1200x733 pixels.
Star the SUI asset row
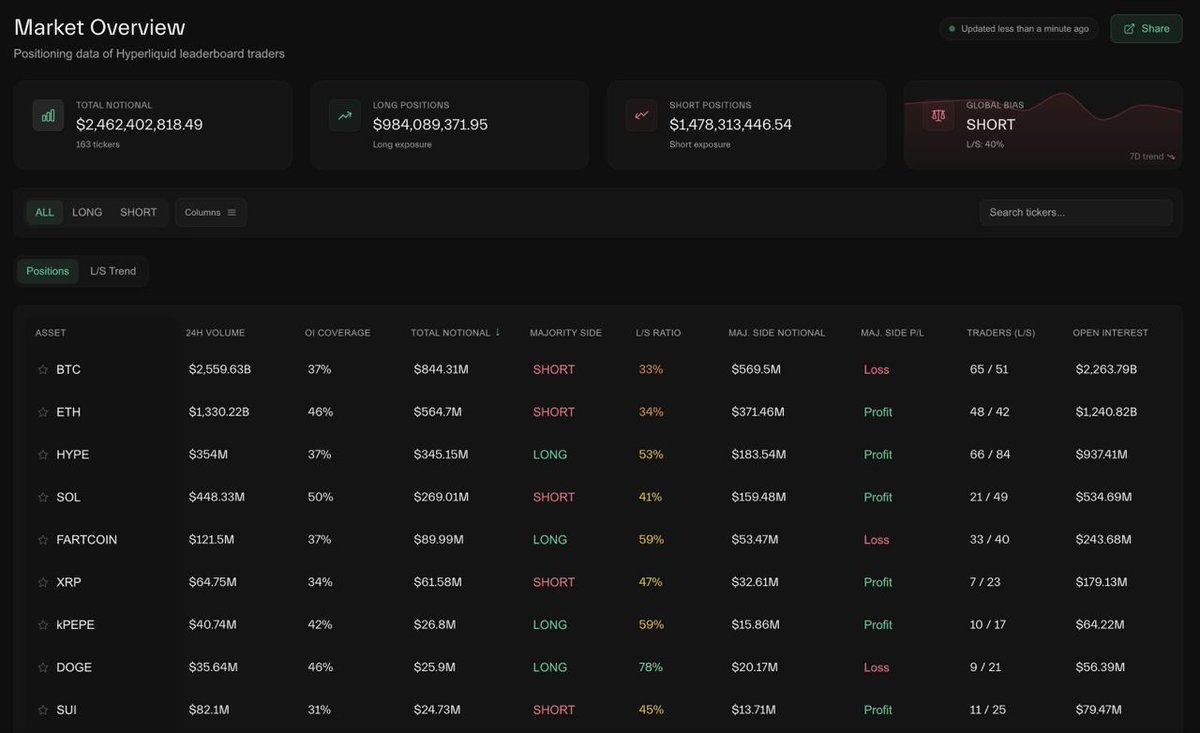(x=43, y=710)
